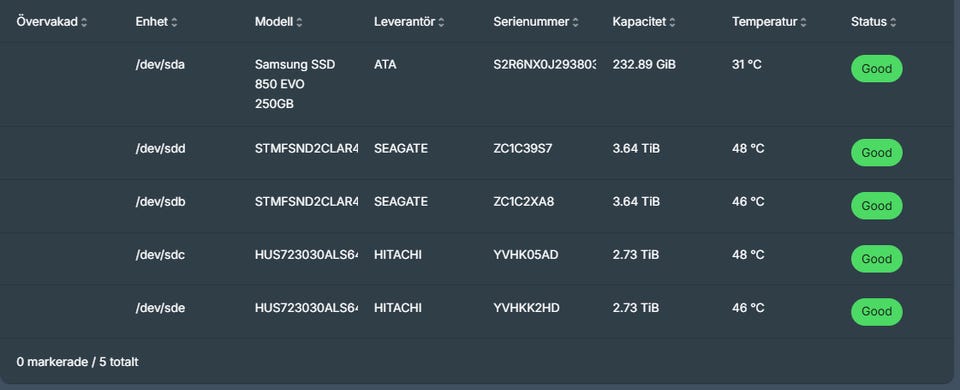This screenshot has width=960, height=390.
Task: Sort by the Status column arrows
Action: point(893,23)
